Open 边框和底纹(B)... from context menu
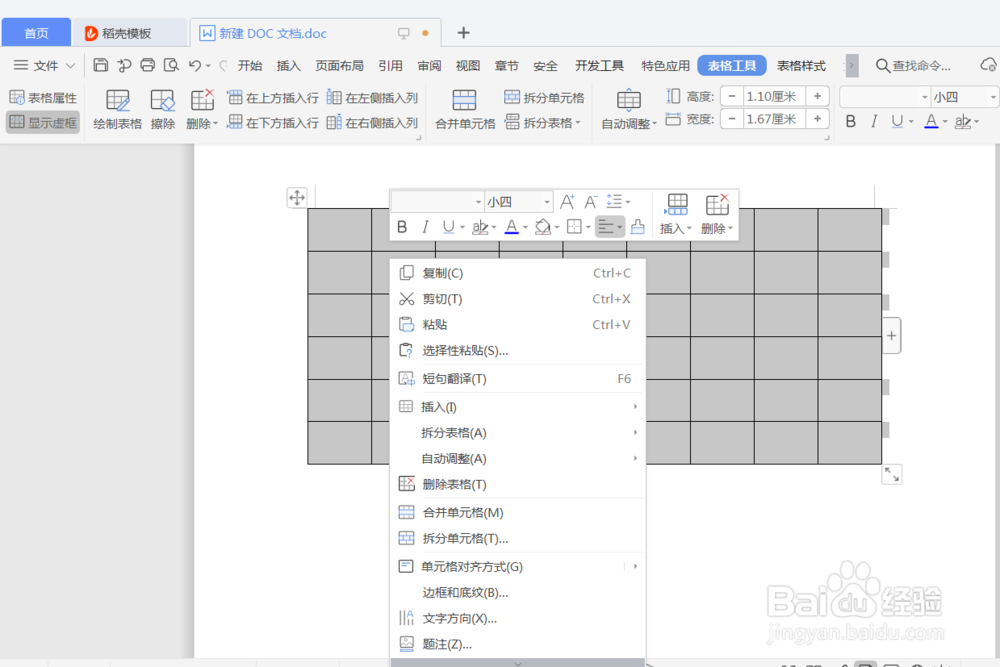The height and width of the screenshot is (667, 1000). point(517,593)
